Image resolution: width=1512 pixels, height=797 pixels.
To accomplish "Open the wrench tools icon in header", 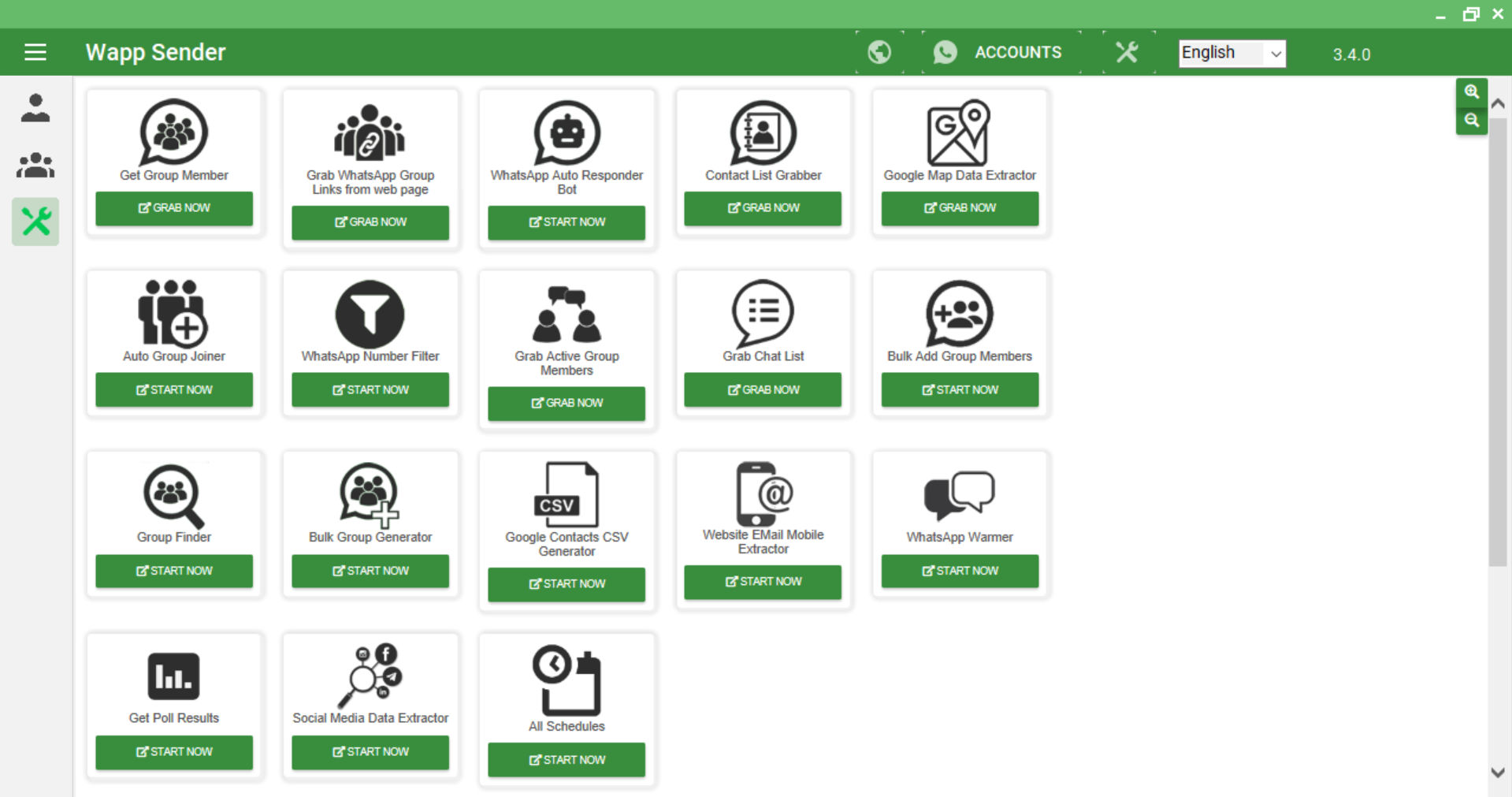I will click(1127, 52).
